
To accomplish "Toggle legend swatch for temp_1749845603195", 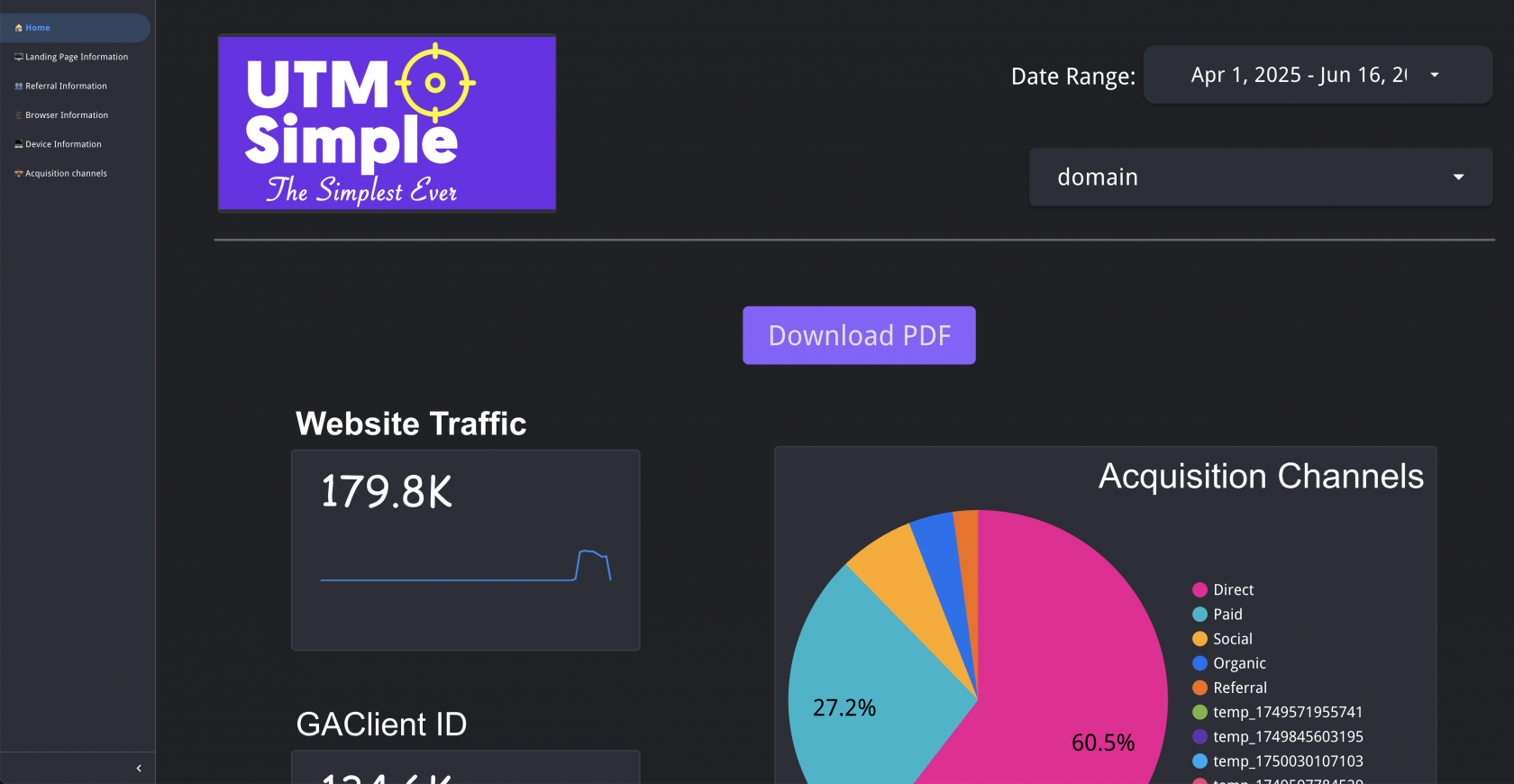I will click(1199, 736).
